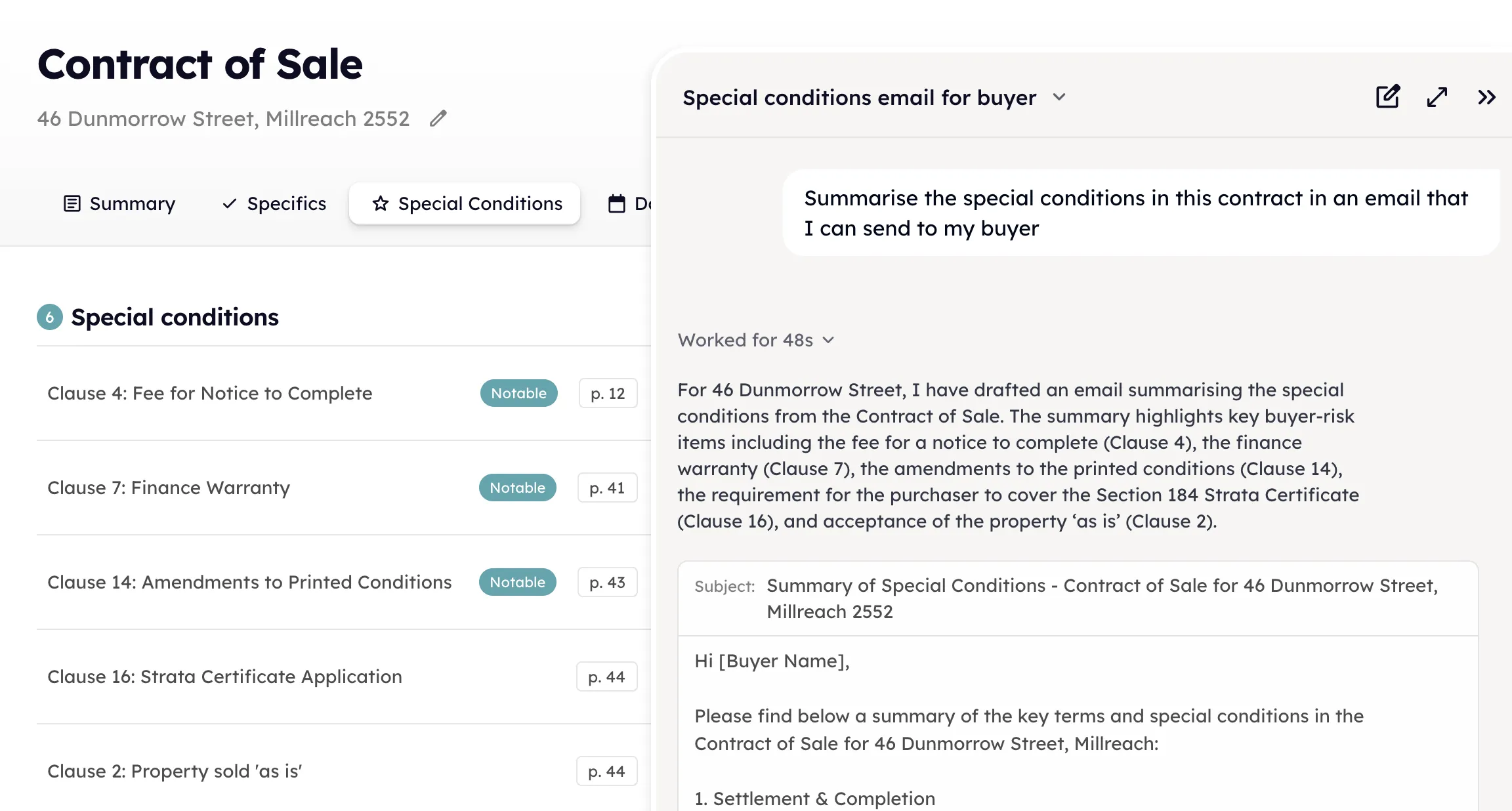The height and width of the screenshot is (811, 1512).
Task: Click the email subject line field
Action: (x=1078, y=598)
